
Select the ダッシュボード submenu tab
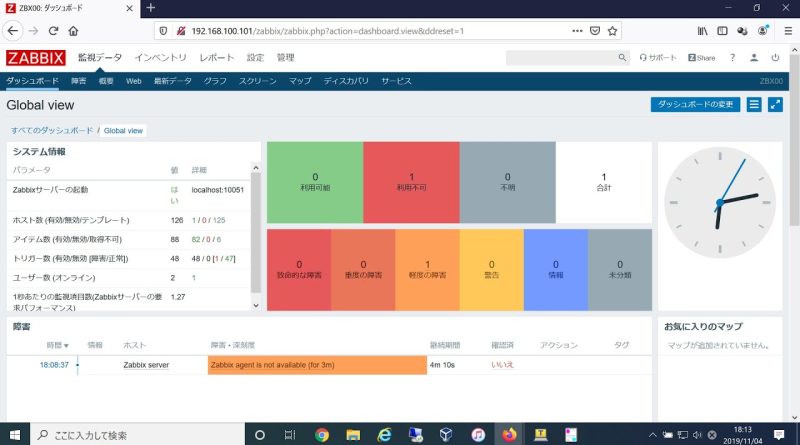tap(32, 81)
